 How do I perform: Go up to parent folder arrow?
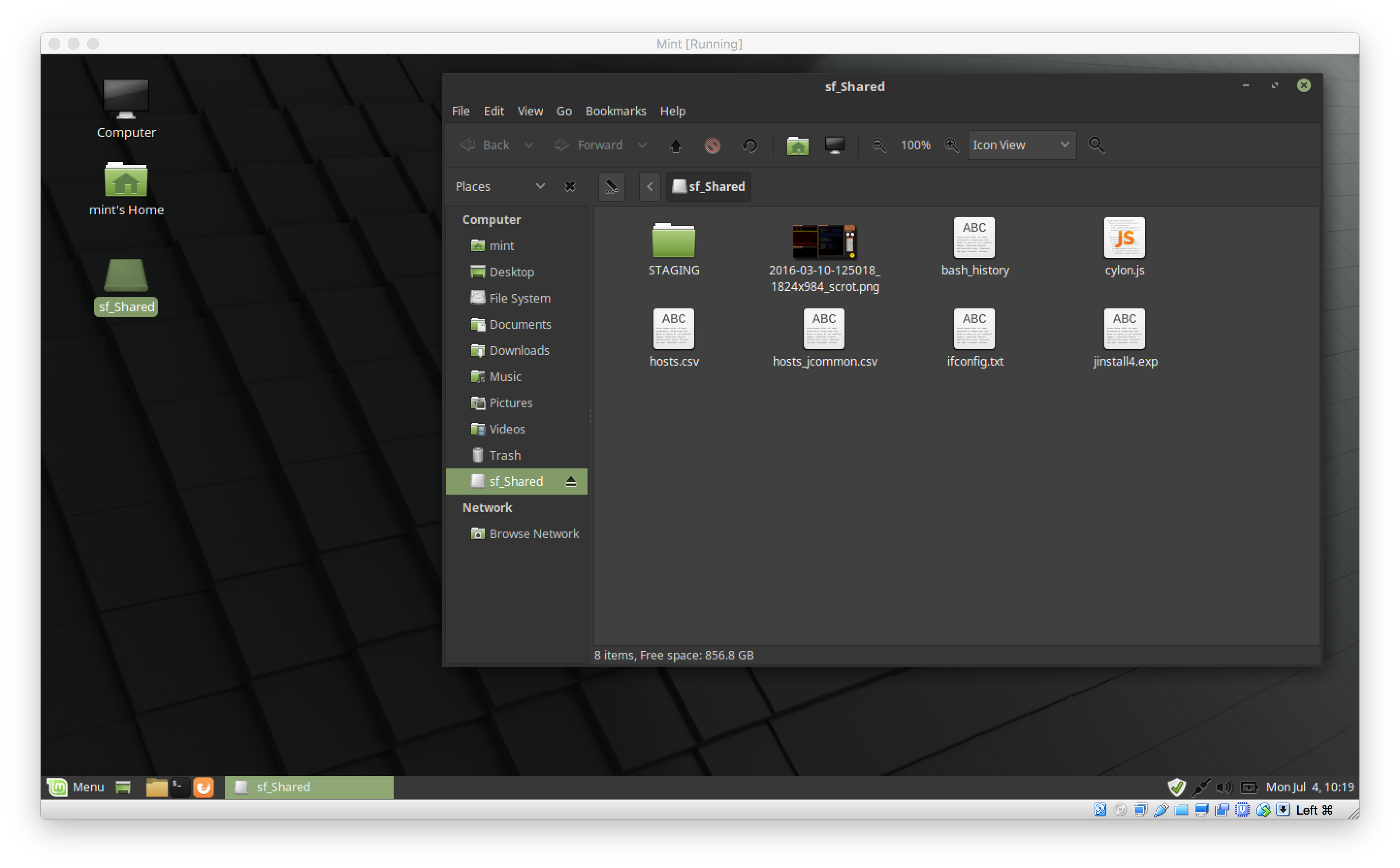(675, 145)
